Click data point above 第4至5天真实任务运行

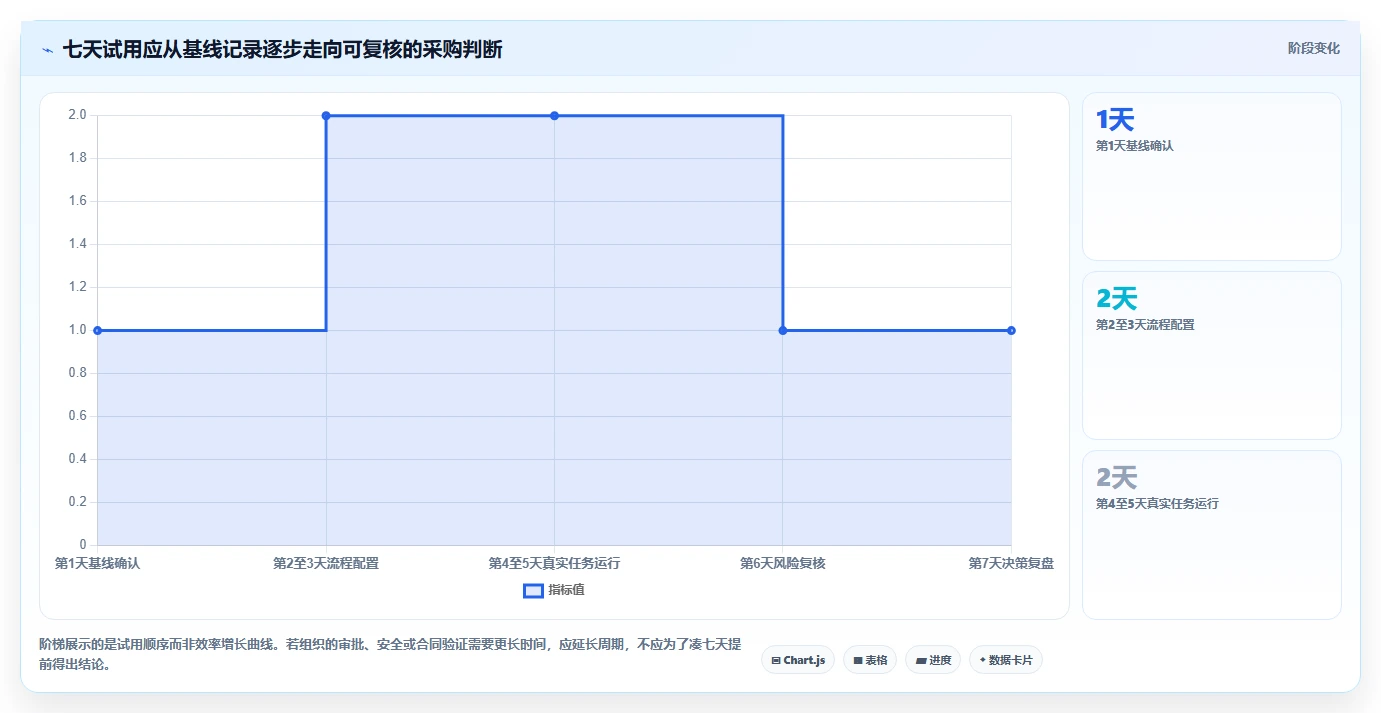tap(554, 115)
